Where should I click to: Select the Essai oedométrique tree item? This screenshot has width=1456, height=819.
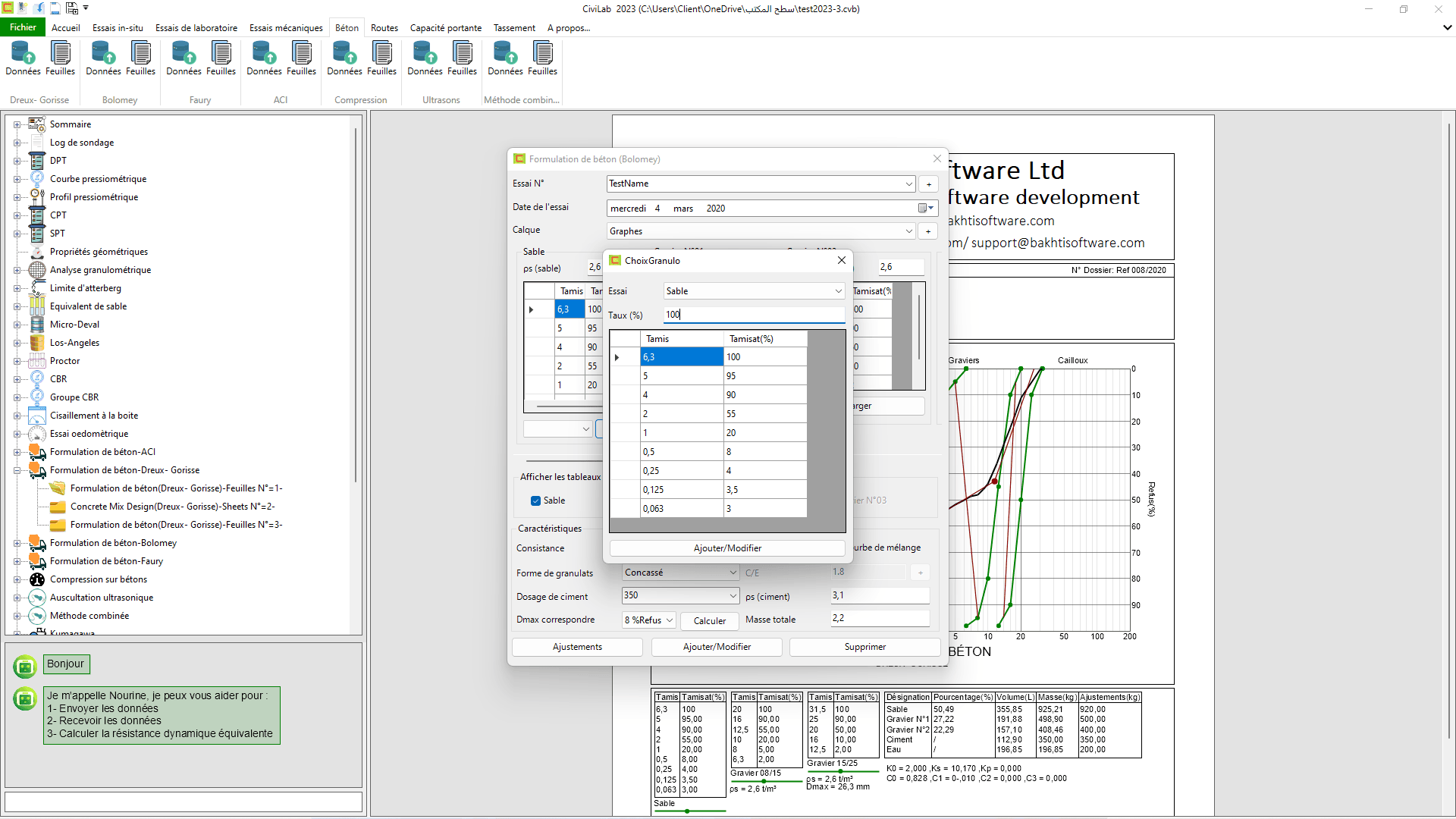[89, 434]
